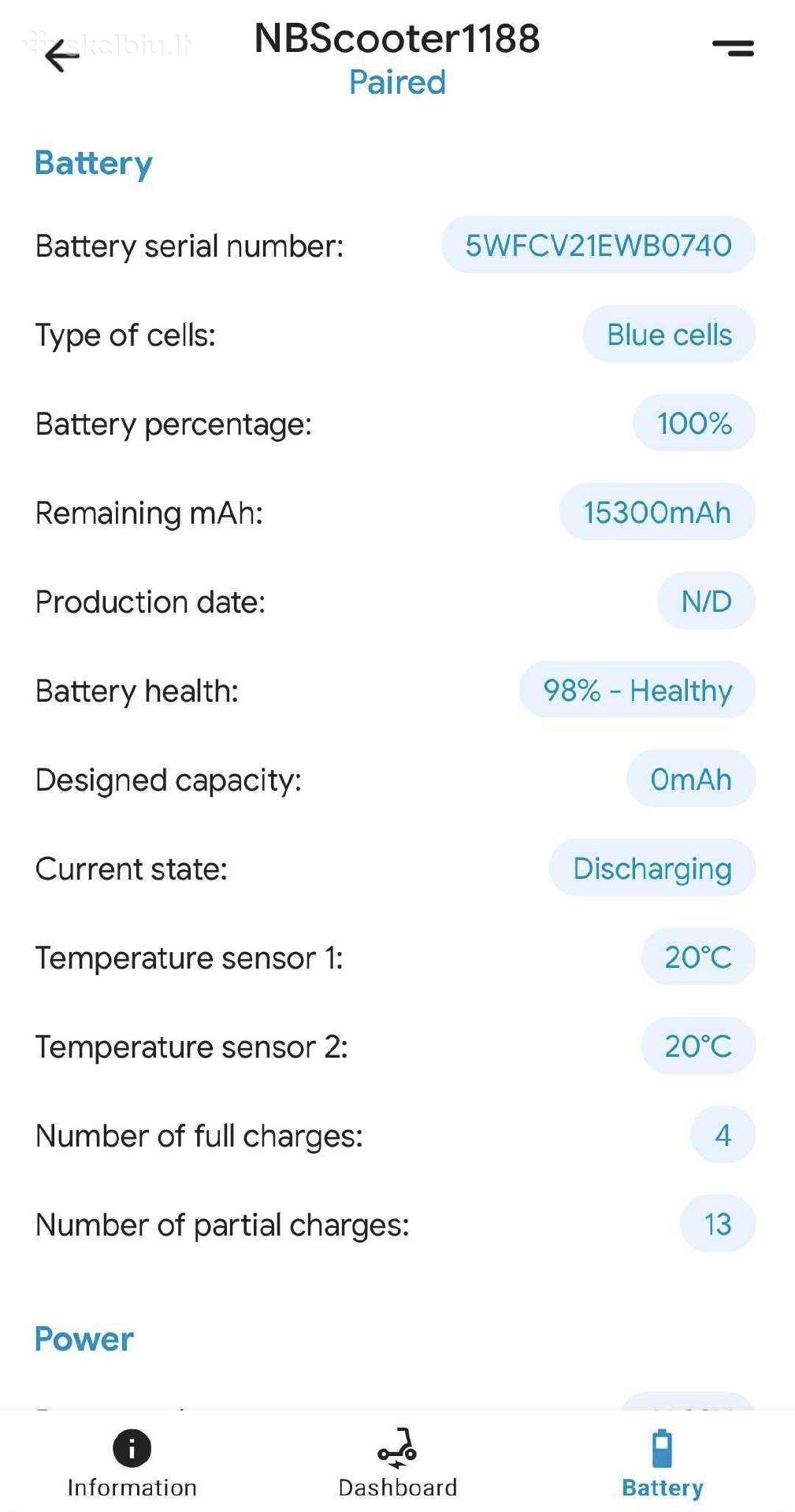Viewport: 795px width, 1512px height.
Task: Tap the back arrow icon
Action: click(x=62, y=55)
